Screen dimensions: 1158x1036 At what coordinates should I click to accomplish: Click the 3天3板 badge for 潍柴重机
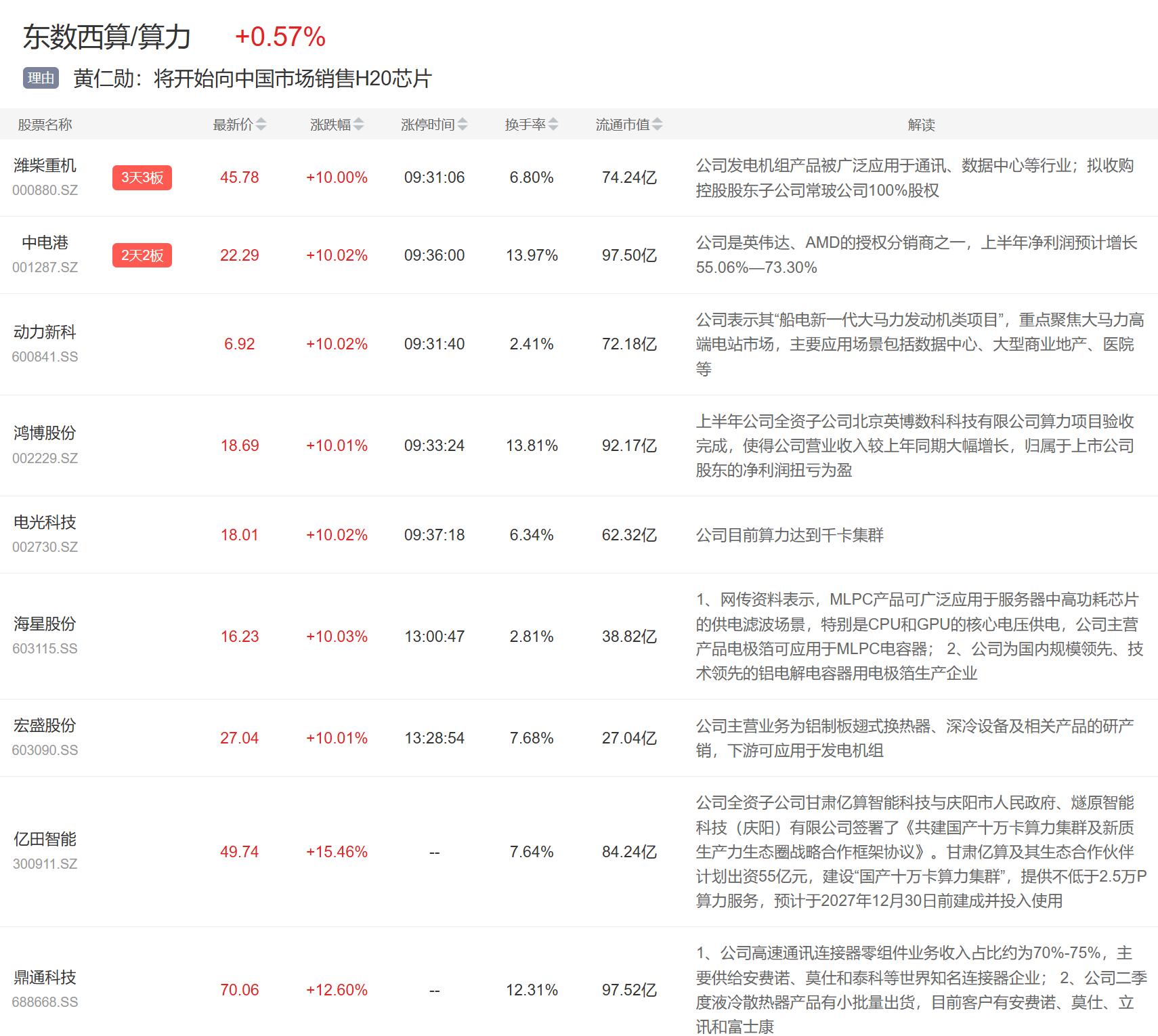coord(142,178)
